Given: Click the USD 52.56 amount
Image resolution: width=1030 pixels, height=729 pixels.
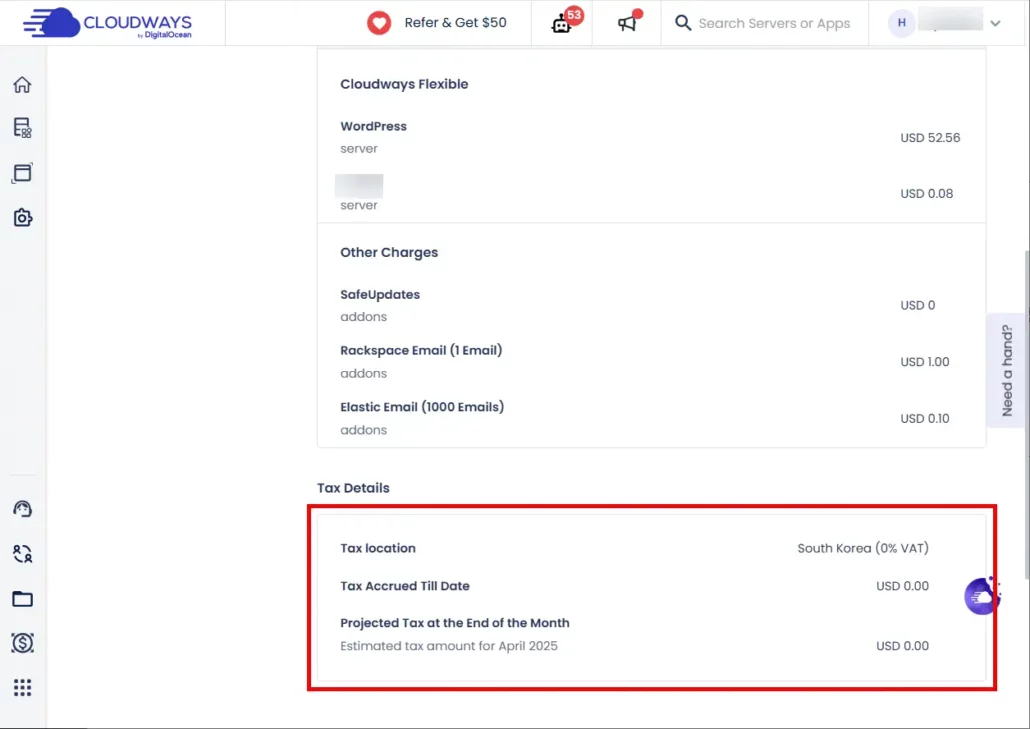Looking at the screenshot, I should tap(929, 138).
